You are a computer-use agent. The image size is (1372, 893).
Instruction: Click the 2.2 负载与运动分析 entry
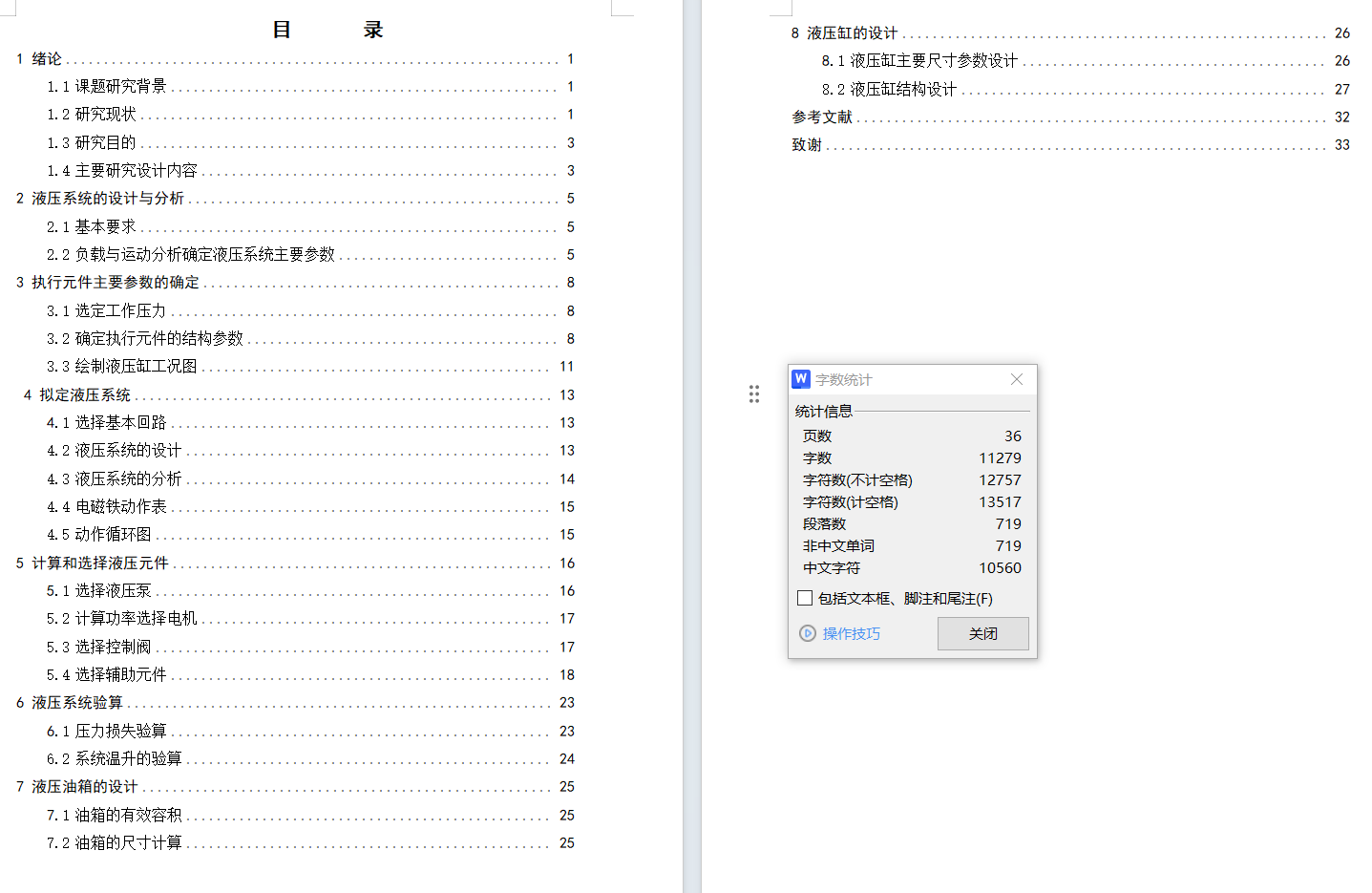pos(310,254)
